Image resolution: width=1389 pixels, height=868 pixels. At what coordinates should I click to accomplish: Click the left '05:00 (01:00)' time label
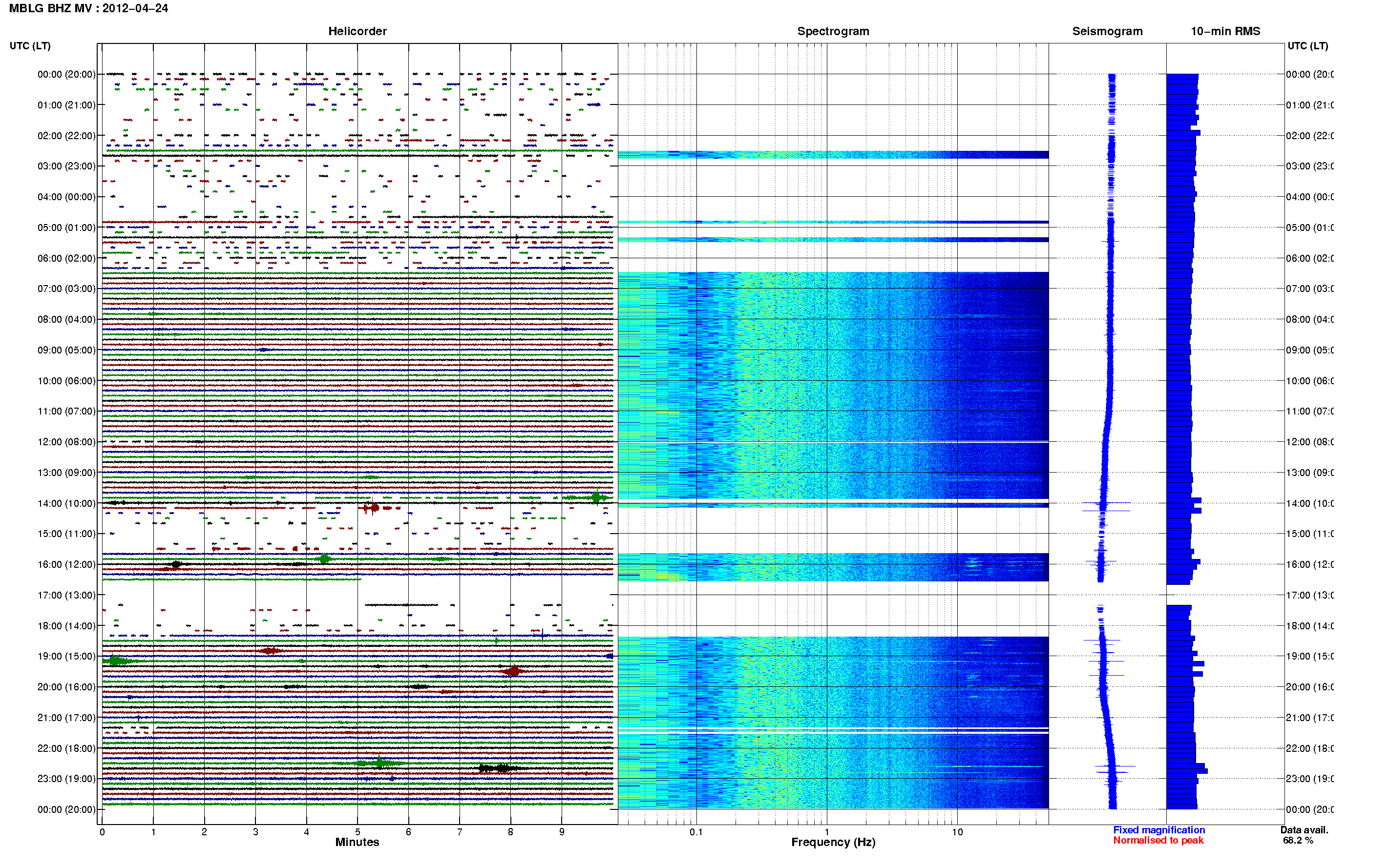tap(66, 227)
